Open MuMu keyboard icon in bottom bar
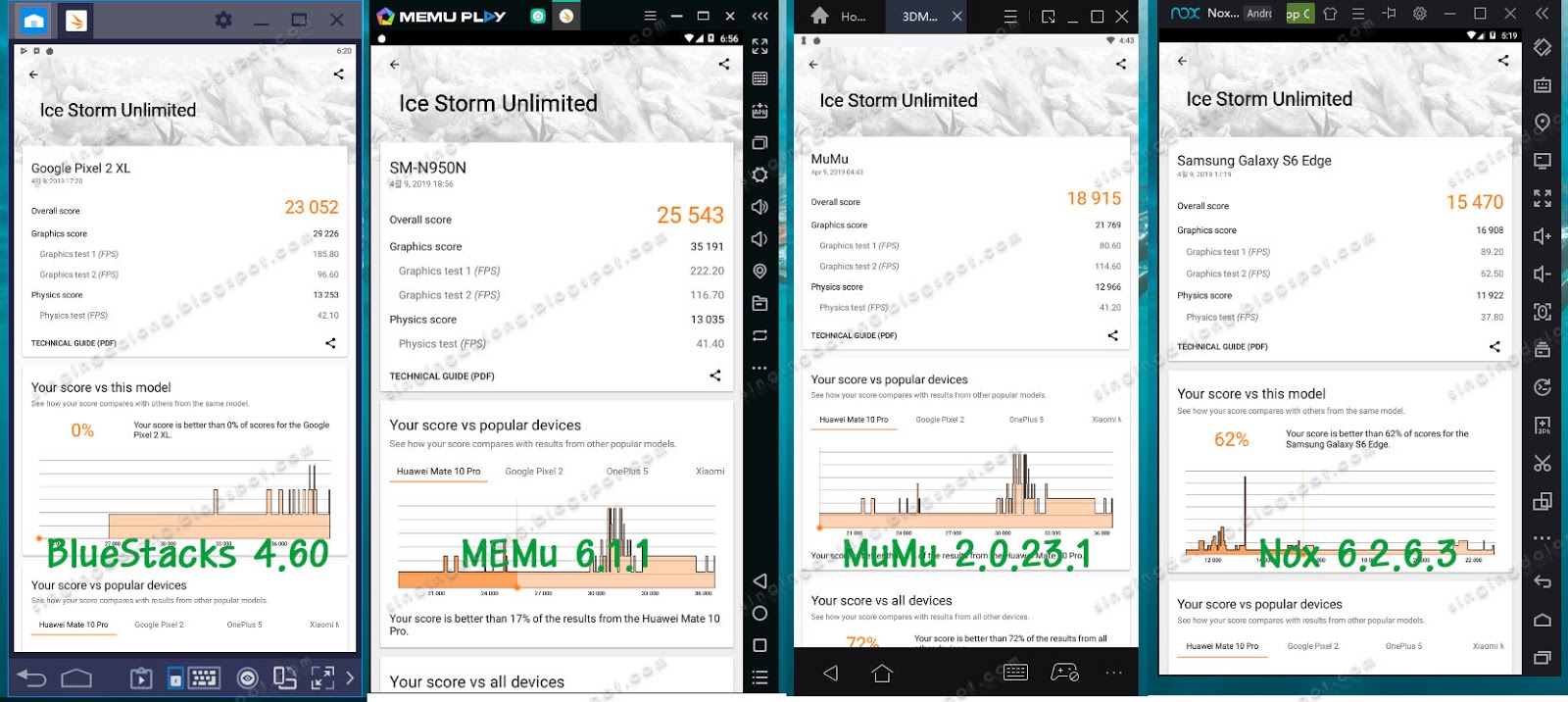 pos(1015,673)
